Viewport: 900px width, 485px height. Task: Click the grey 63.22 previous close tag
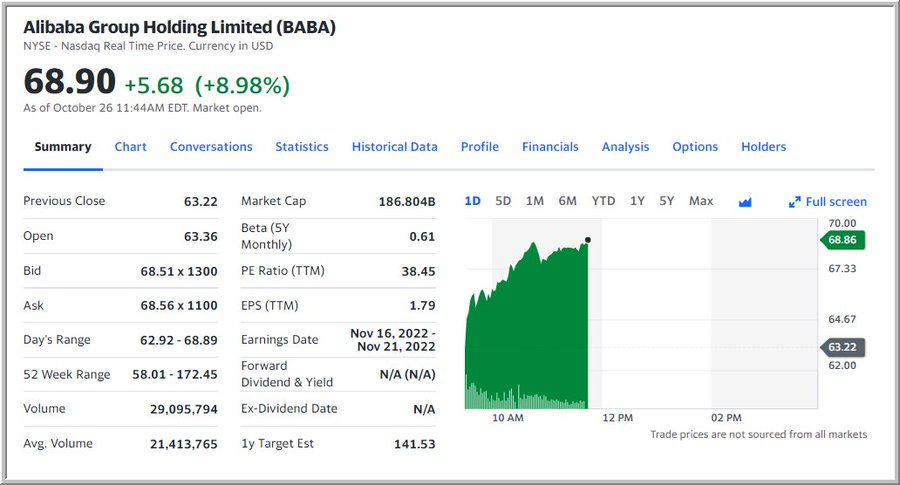pyautogui.click(x=843, y=347)
